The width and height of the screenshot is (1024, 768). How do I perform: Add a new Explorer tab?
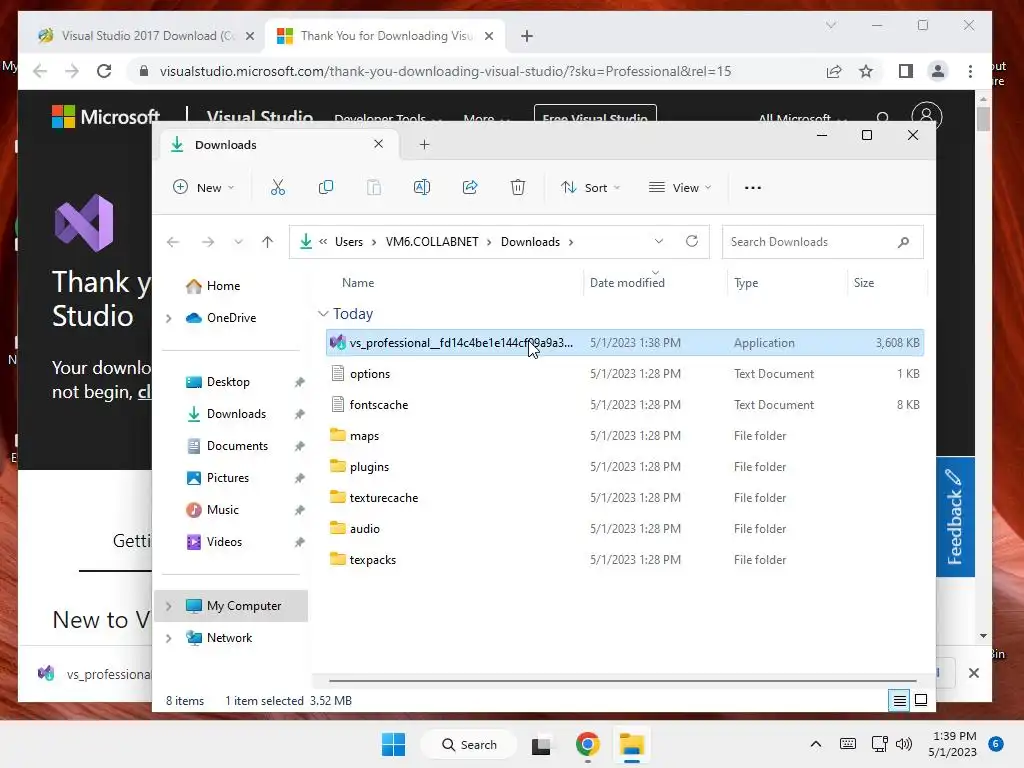click(x=424, y=144)
